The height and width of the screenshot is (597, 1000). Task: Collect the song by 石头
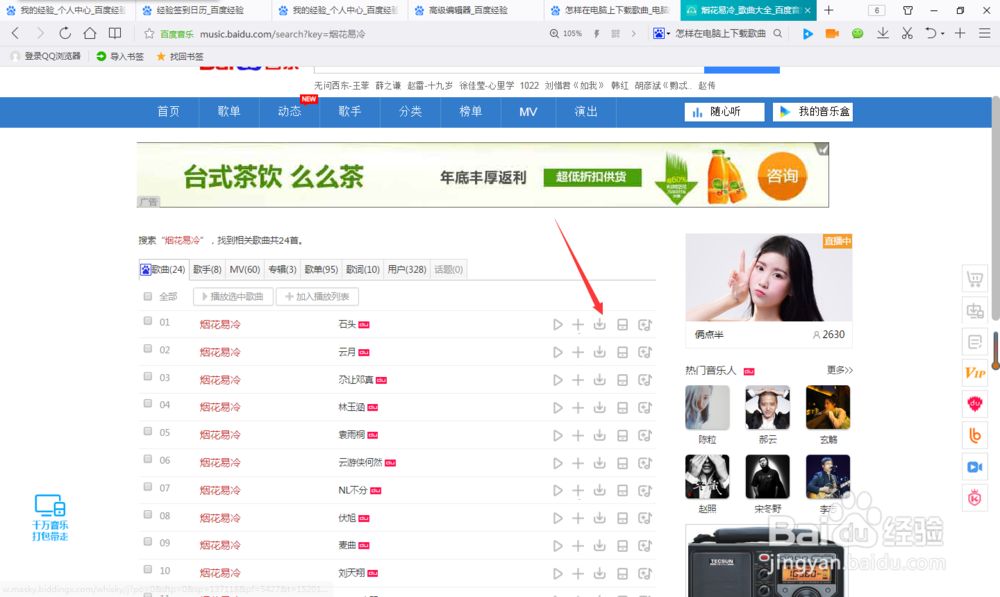pyautogui.click(x=622, y=325)
